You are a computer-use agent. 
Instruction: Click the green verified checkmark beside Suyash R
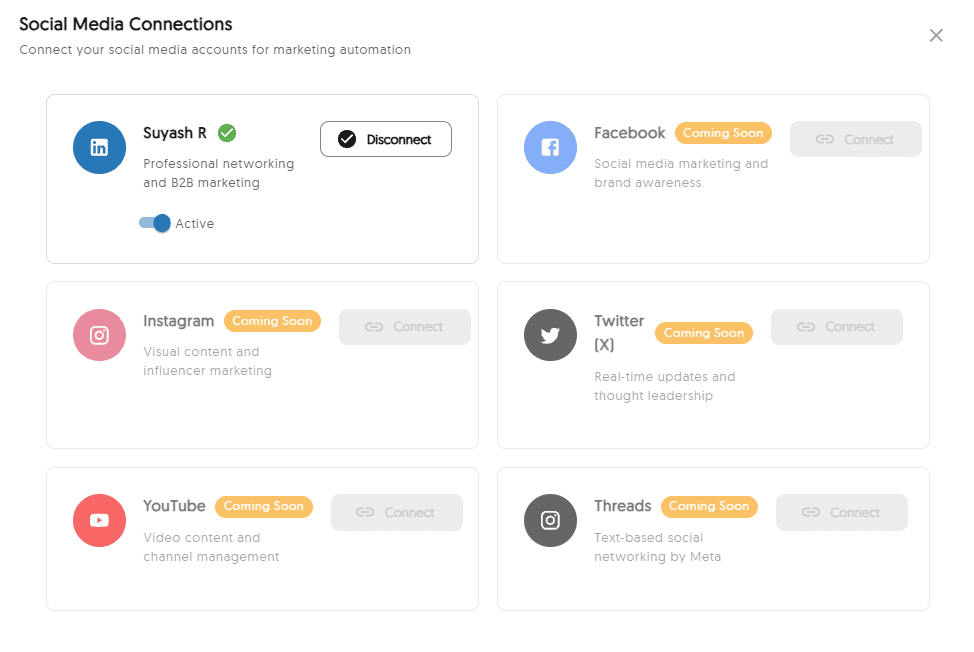click(226, 132)
